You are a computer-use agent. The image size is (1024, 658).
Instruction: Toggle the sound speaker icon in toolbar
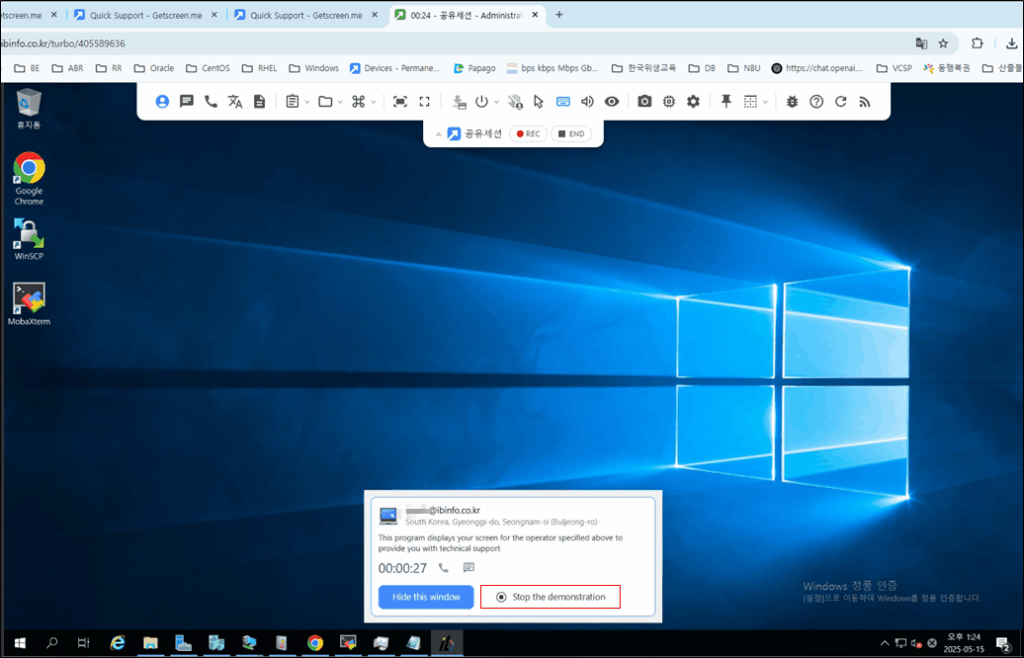coord(587,101)
